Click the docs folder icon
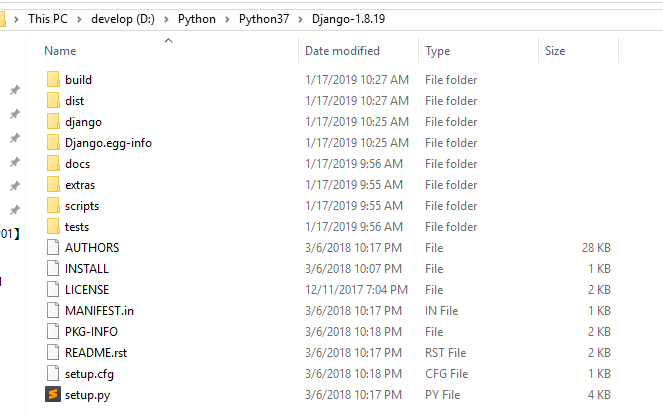This screenshot has height=415, width=663. coord(53,164)
